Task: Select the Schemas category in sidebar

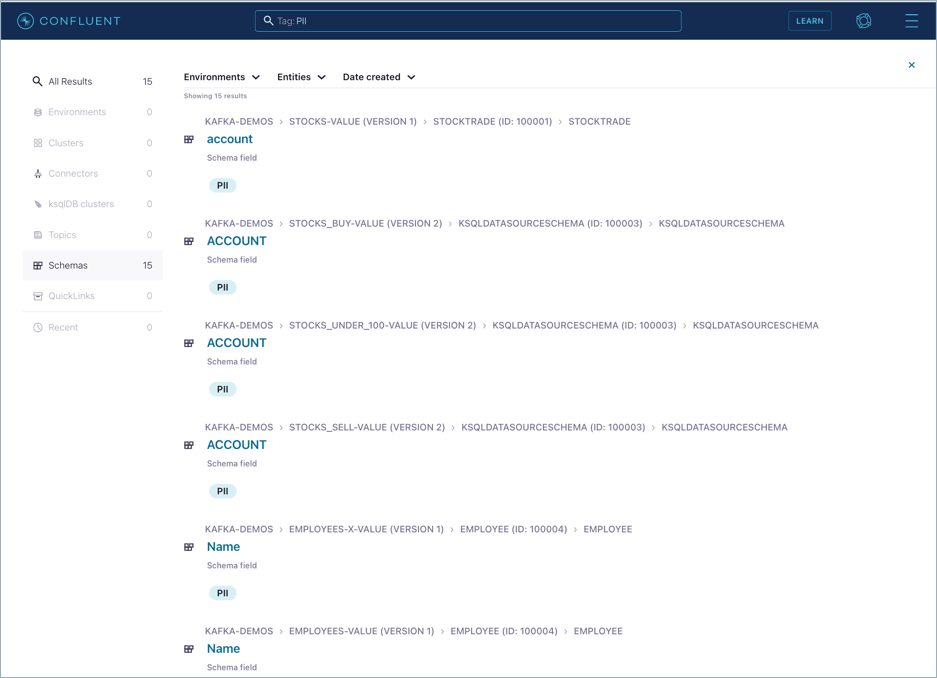Action: click(68, 266)
